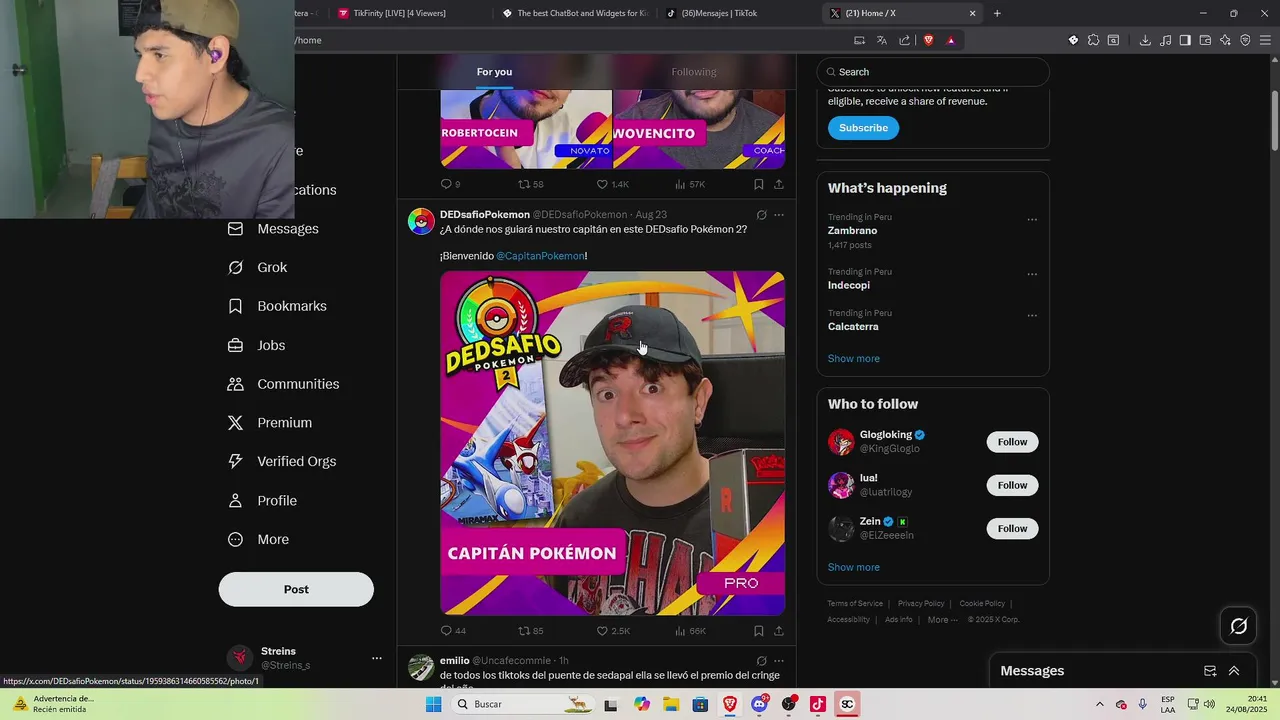Screen dimensions: 1280x720
Task: Reply to the DEDsafioPokemon post (44 replies)
Action: [x=453, y=631]
